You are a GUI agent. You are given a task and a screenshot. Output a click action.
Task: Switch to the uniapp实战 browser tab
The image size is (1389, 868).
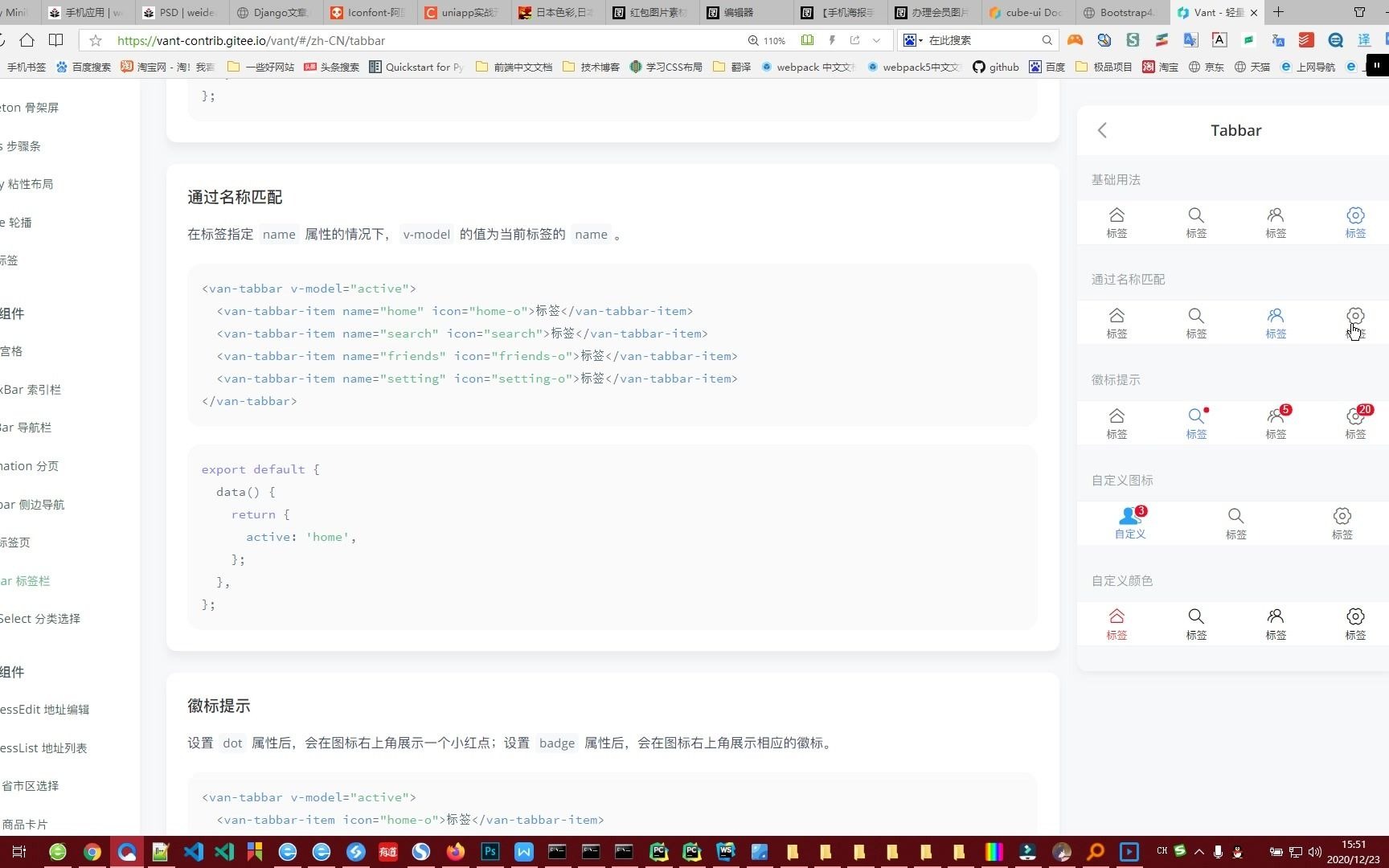(462, 12)
